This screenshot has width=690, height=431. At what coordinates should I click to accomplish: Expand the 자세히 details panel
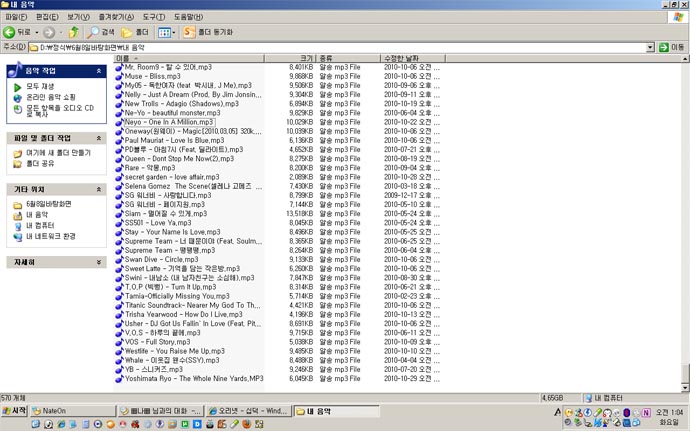99,262
